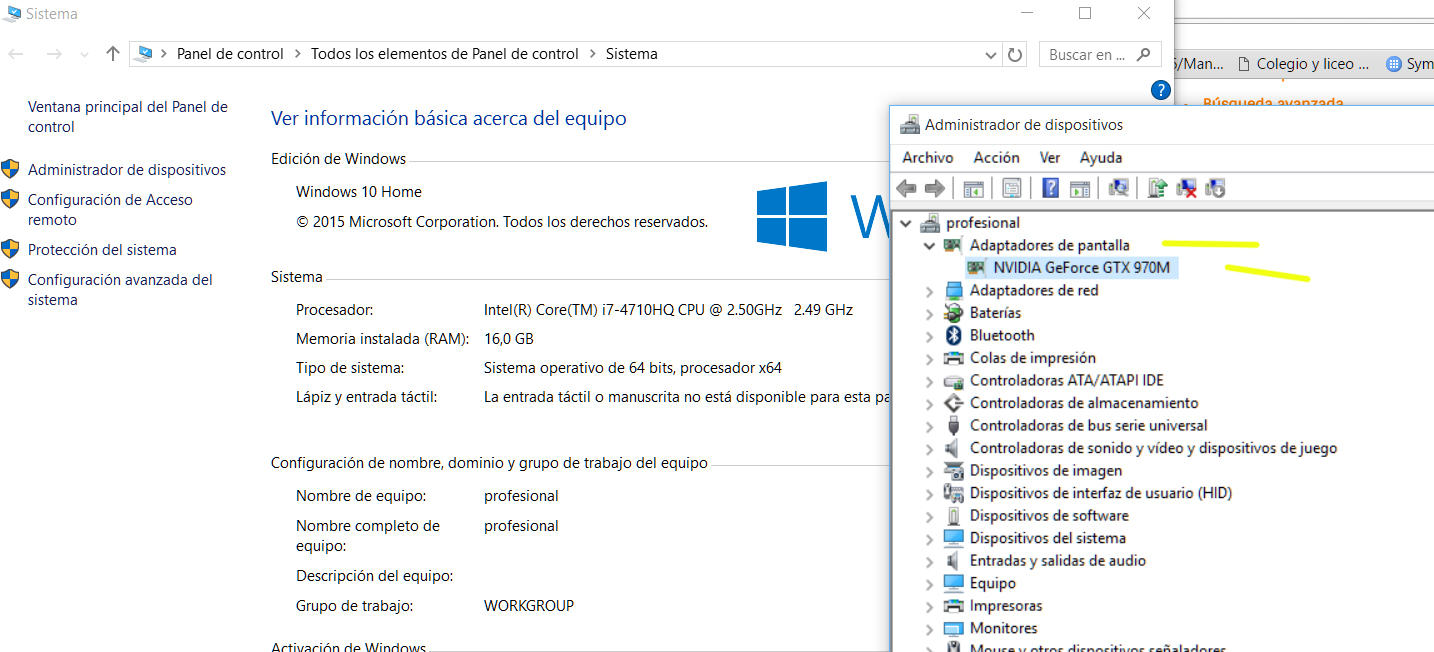The width and height of the screenshot is (1434, 652).
Task: Click the blue help icon in Sistema window
Action: click(x=1160, y=90)
